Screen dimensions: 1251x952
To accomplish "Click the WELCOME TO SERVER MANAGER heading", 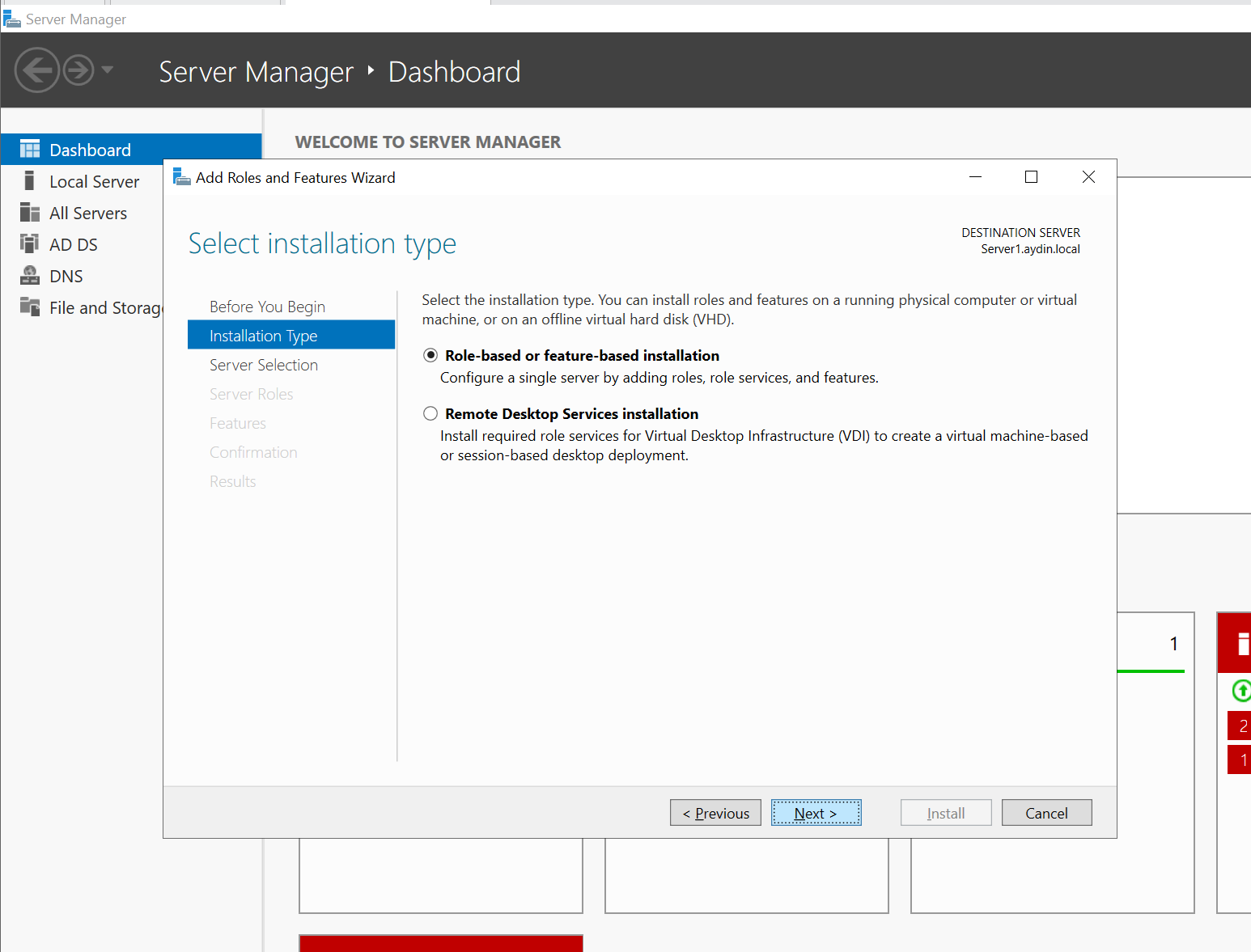I will pyautogui.click(x=427, y=142).
